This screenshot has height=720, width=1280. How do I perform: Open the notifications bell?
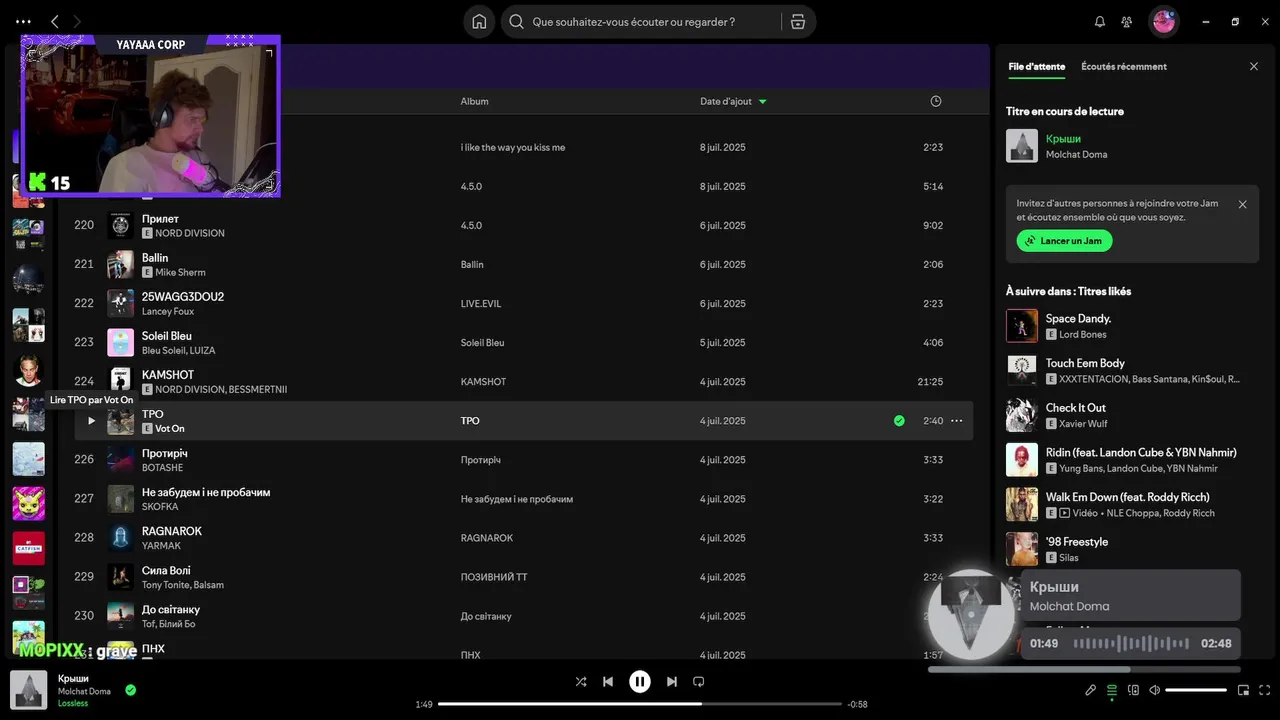tap(1100, 21)
